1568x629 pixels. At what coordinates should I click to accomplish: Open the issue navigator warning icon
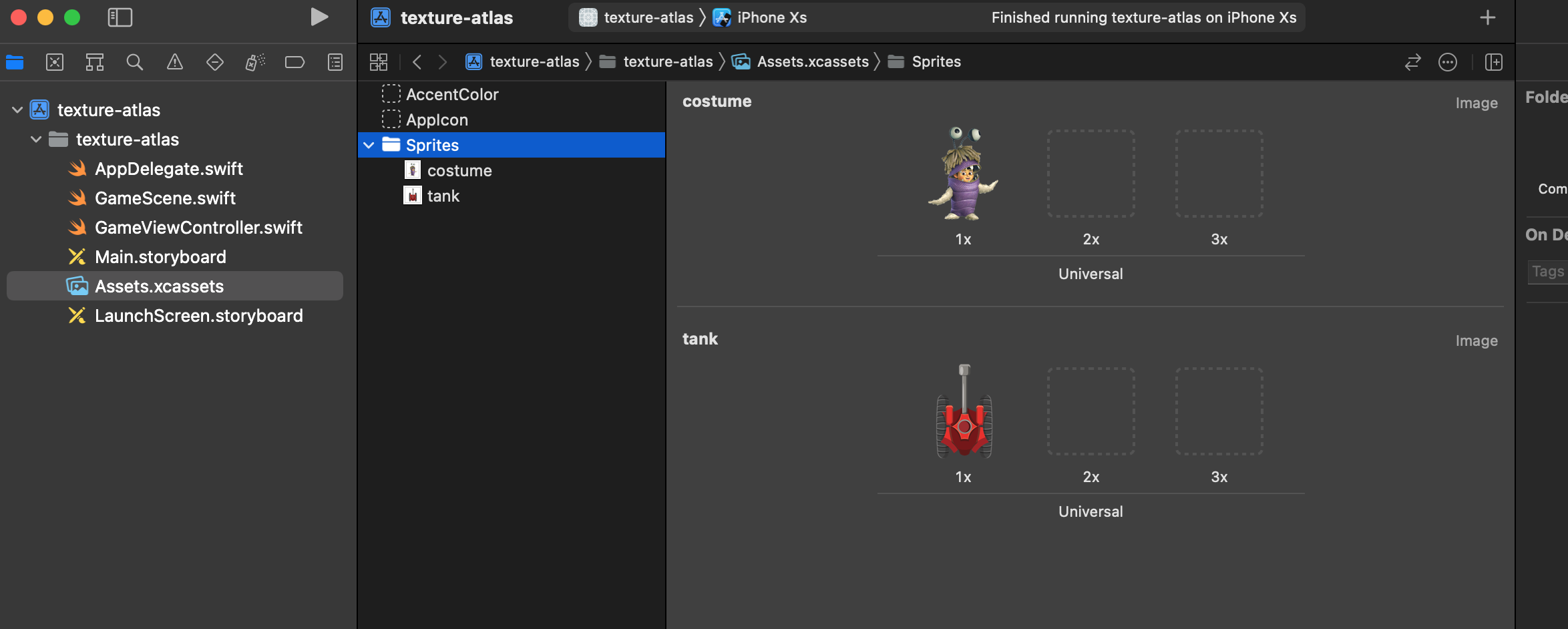[x=175, y=62]
